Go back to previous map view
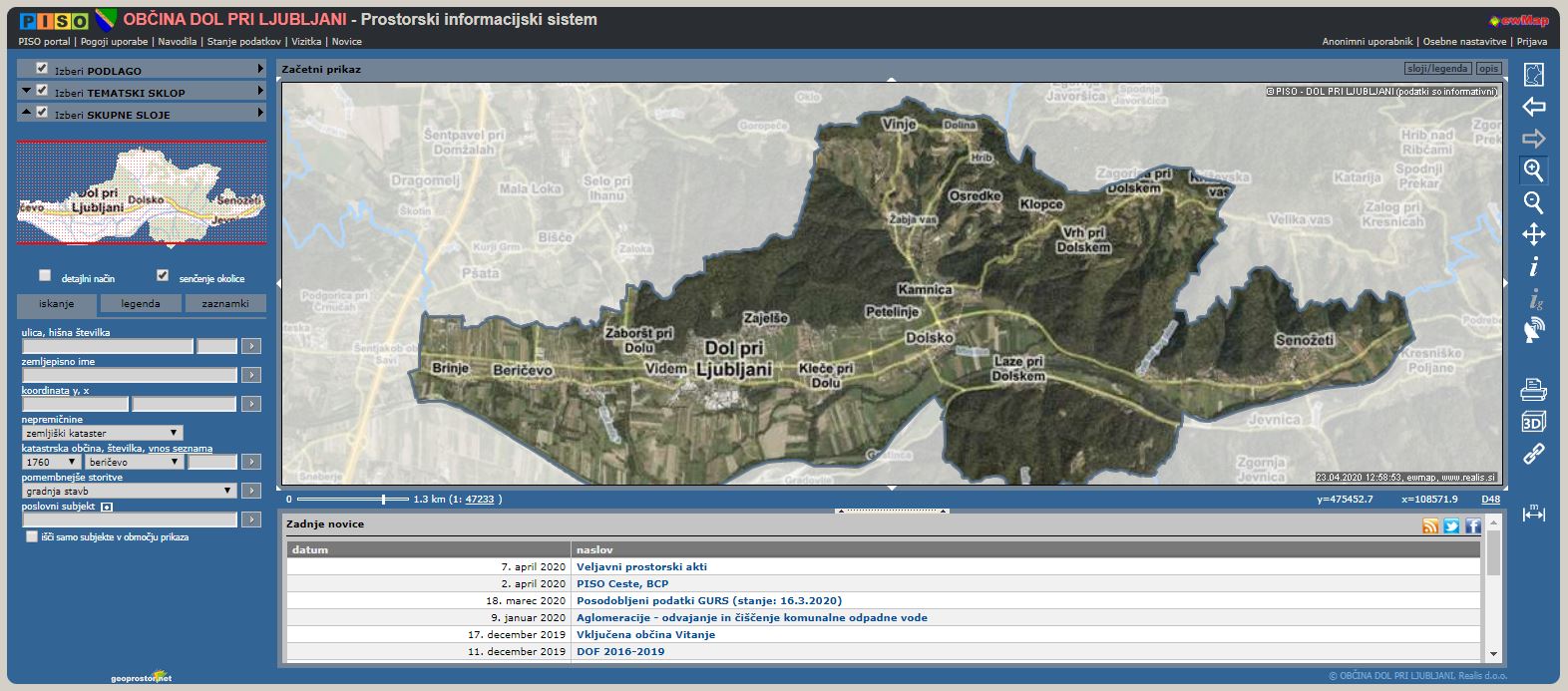The image size is (1568, 691). point(1533,107)
